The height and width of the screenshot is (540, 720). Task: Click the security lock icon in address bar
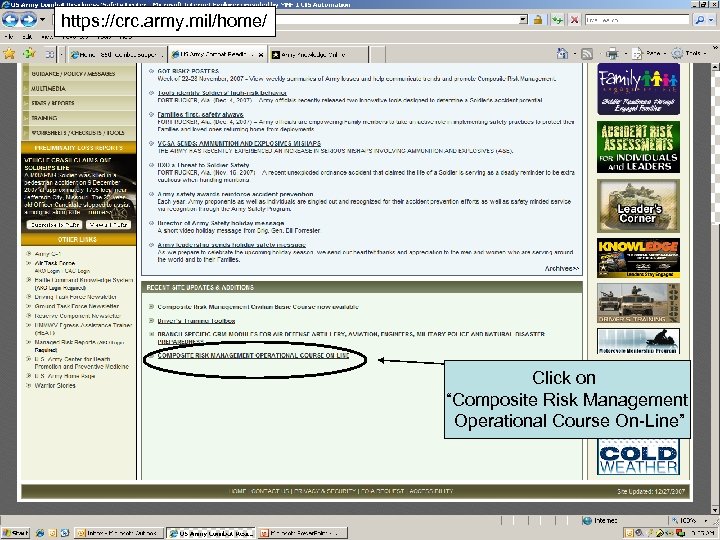point(538,20)
